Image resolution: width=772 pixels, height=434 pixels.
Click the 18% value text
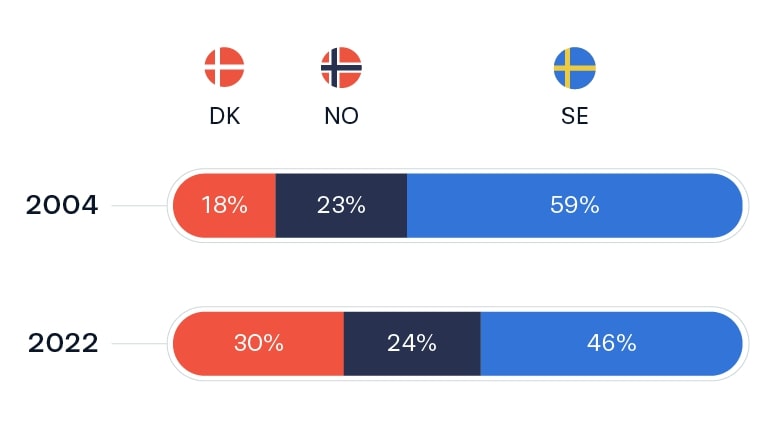[223, 206]
